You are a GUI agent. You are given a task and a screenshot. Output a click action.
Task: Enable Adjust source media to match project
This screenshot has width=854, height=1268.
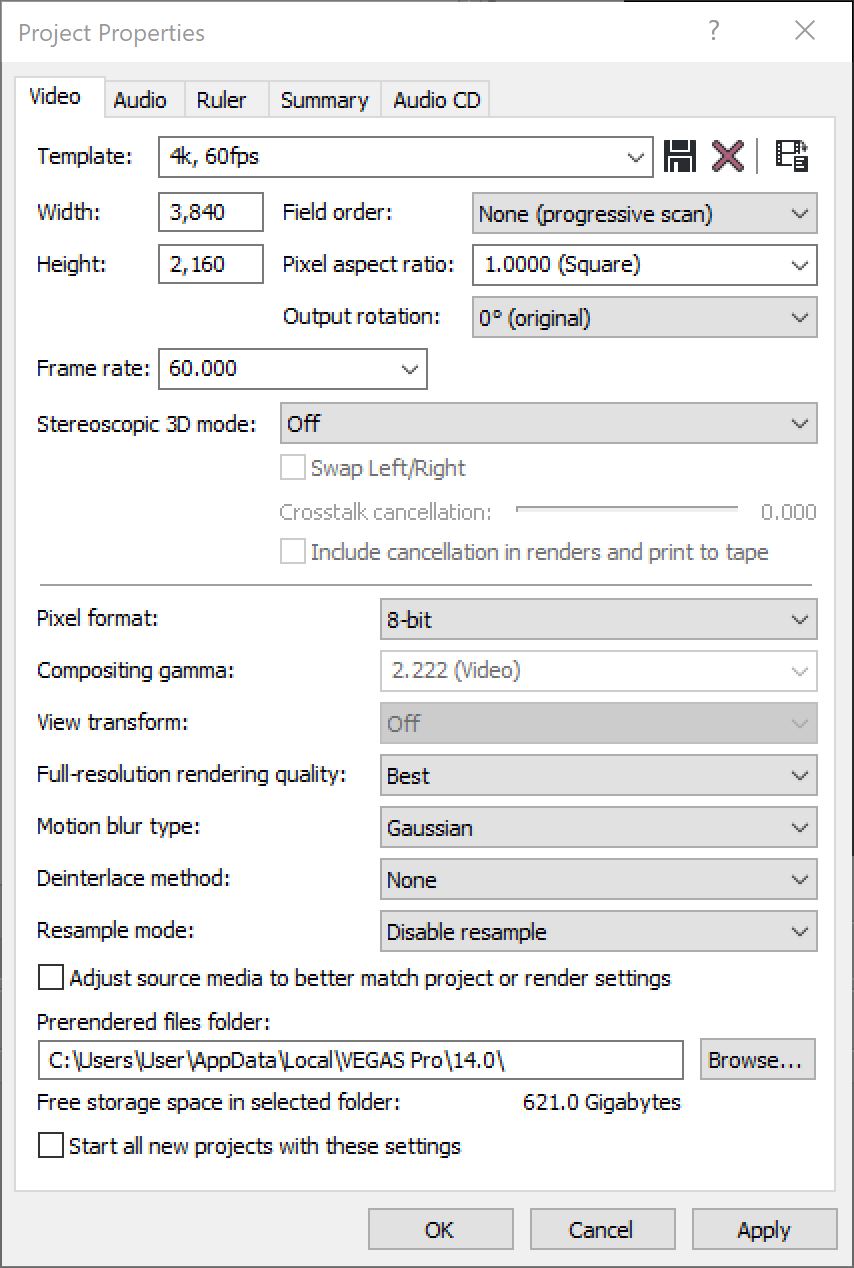click(50, 977)
